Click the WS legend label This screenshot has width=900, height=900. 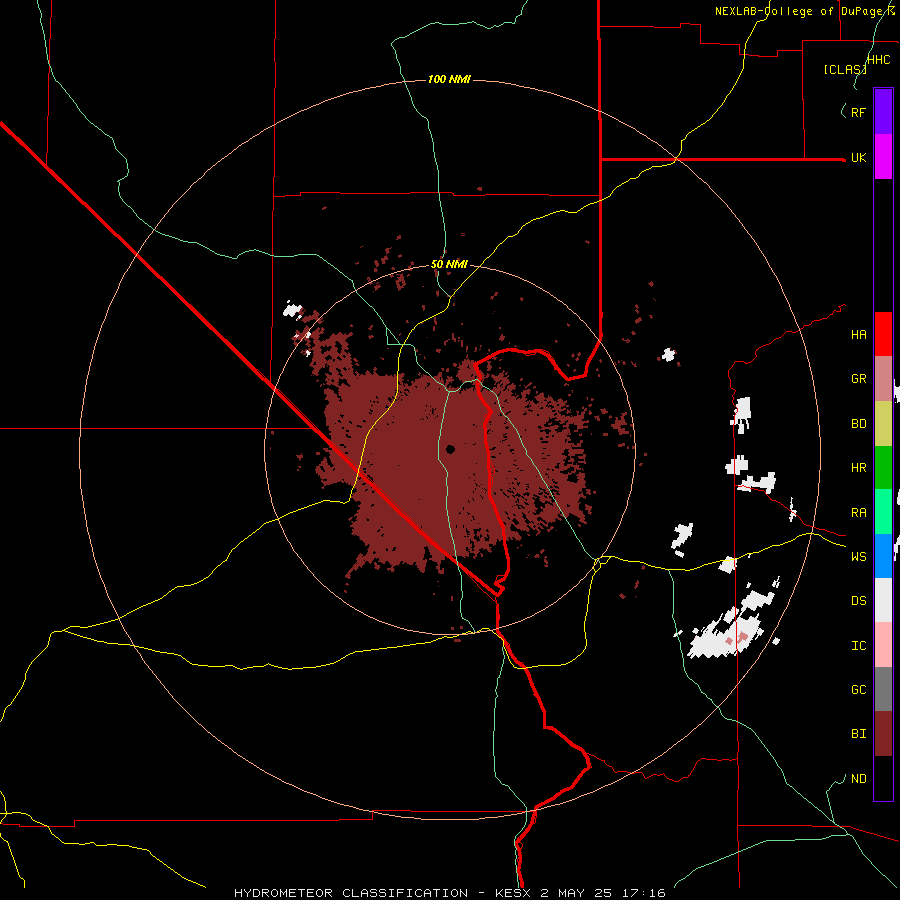coord(859,557)
